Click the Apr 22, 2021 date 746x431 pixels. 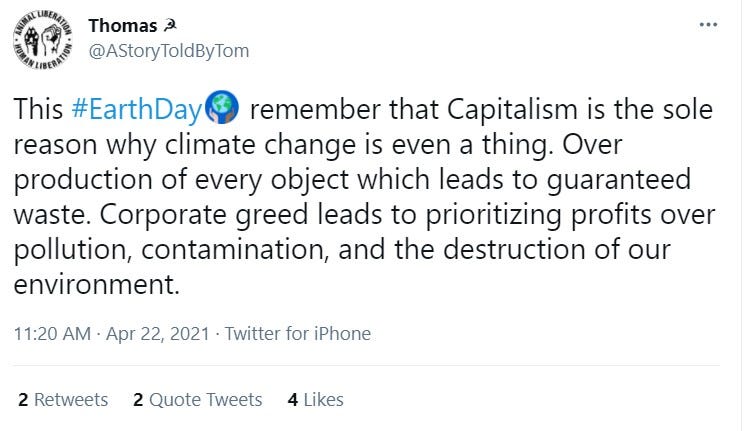157,333
